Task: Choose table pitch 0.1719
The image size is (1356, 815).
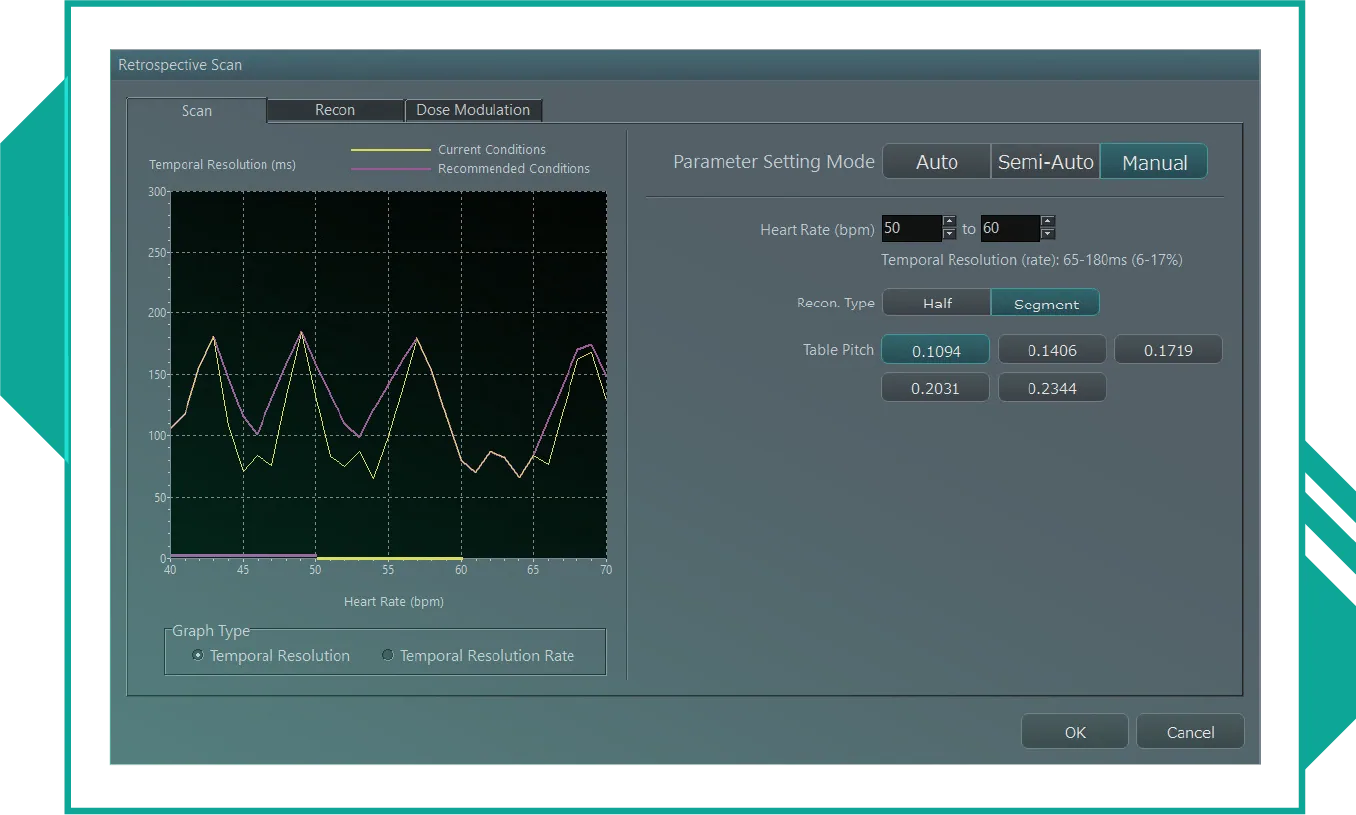Action: 1168,350
